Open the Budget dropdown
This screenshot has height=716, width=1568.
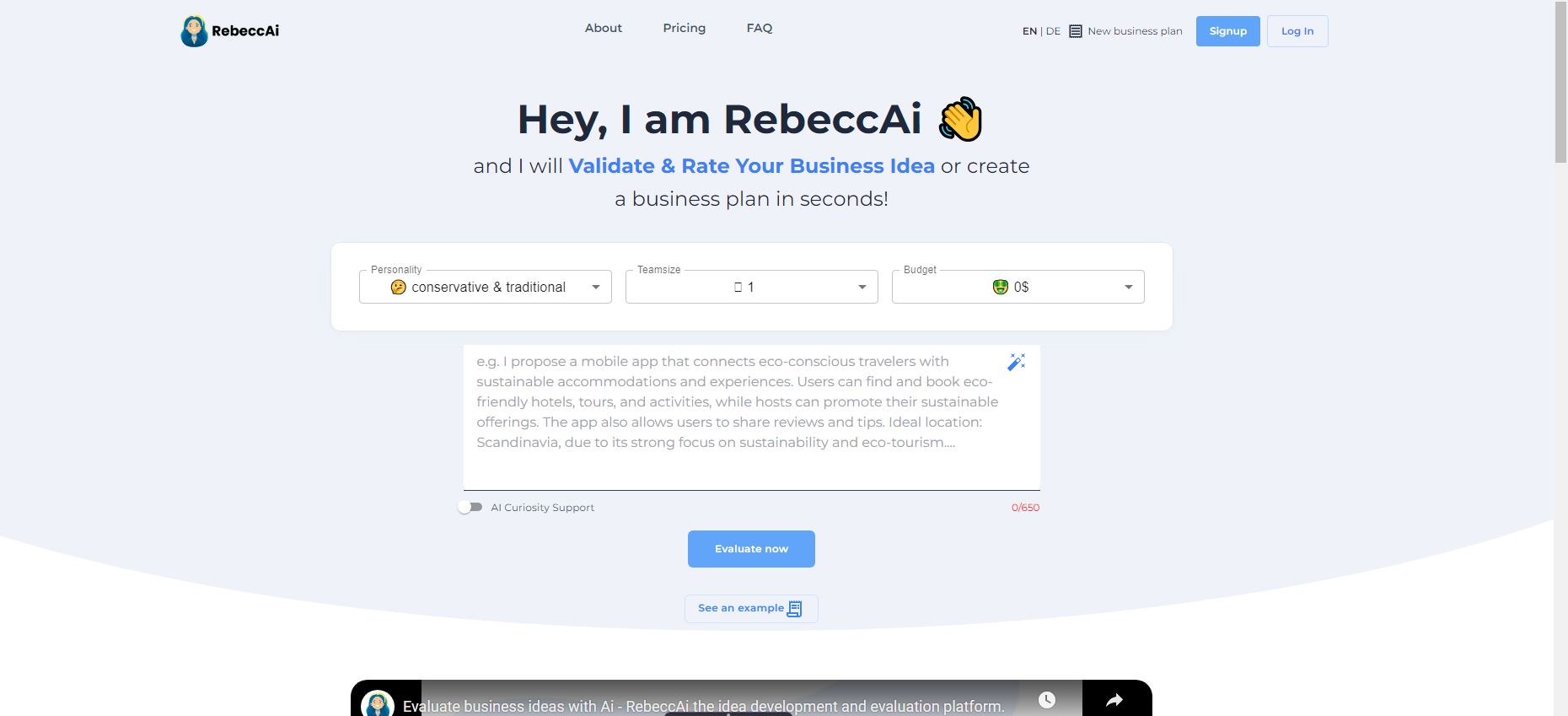point(1018,287)
